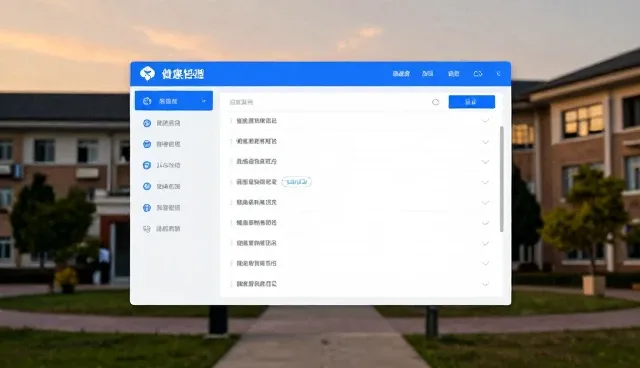
Task: Select the highlighted blue sidebar menu entry
Action: [174, 101]
